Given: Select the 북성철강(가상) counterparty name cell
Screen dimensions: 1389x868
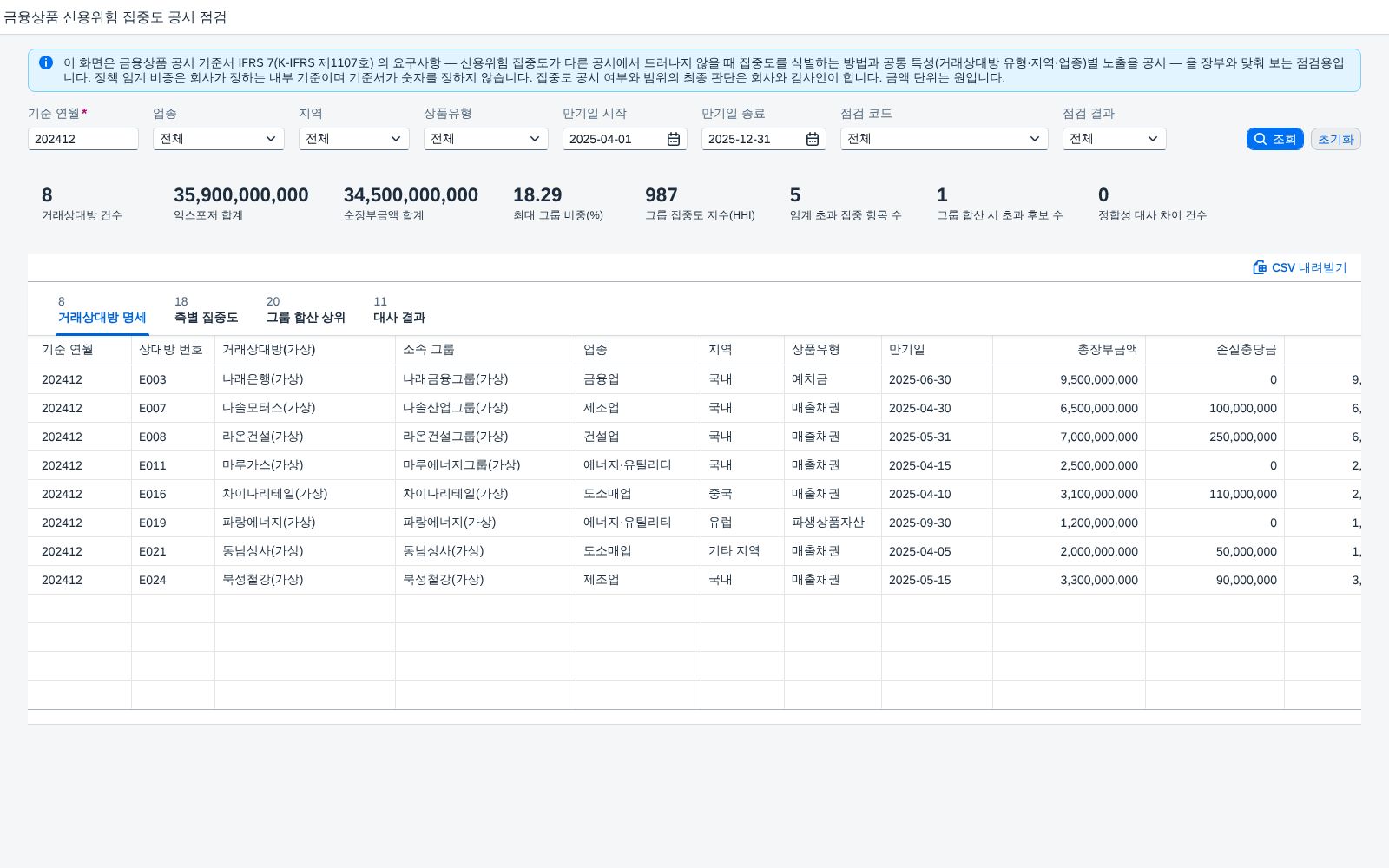Looking at the screenshot, I should (x=306, y=580).
